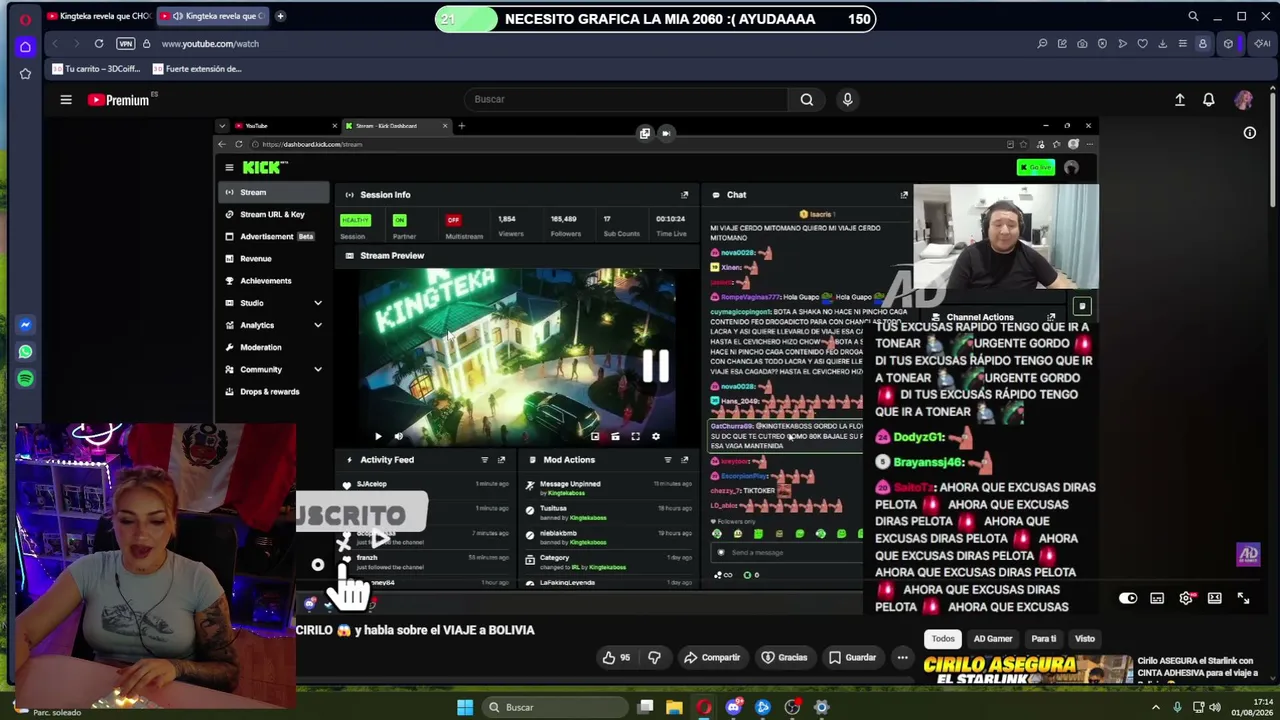Open the browser downloads icon
This screenshot has height=720, width=1280.
pyautogui.click(x=1162, y=44)
